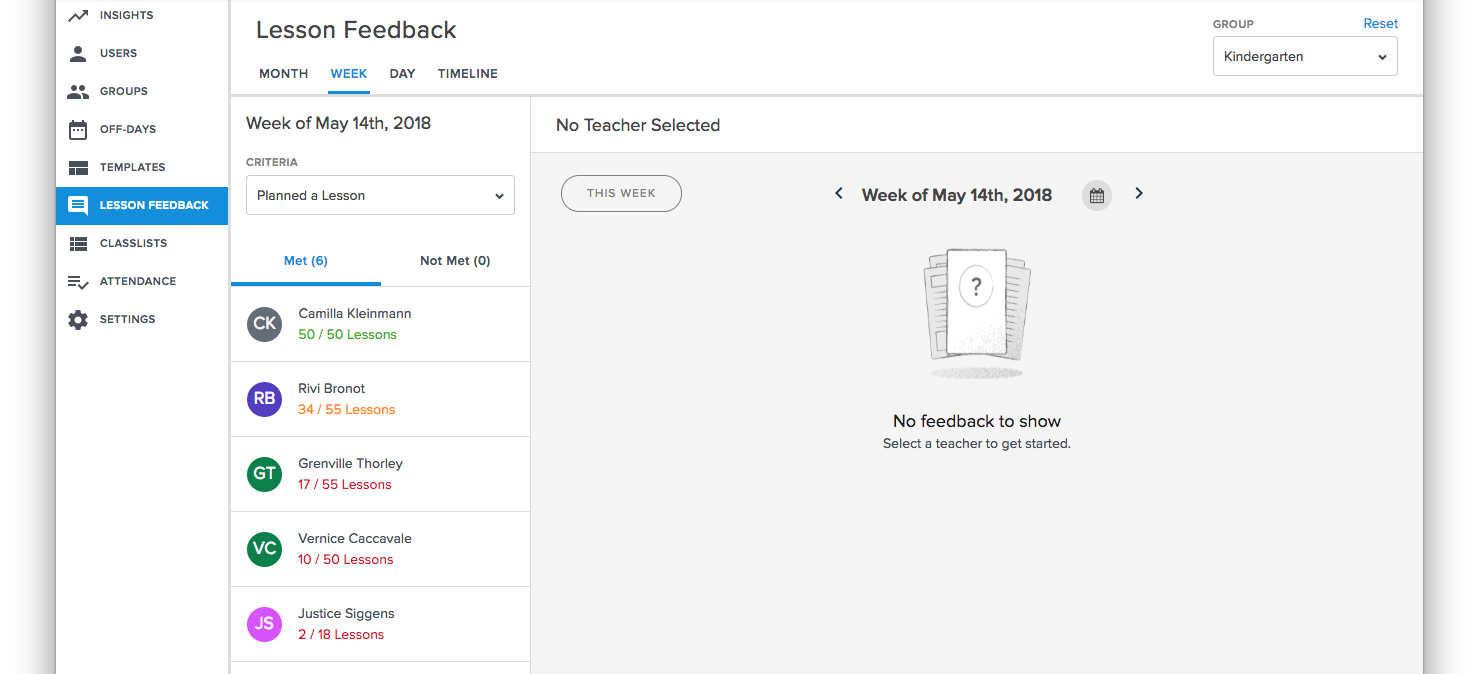Open the Off-Days section label
The width and height of the screenshot is (1479, 674).
(x=128, y=129)
